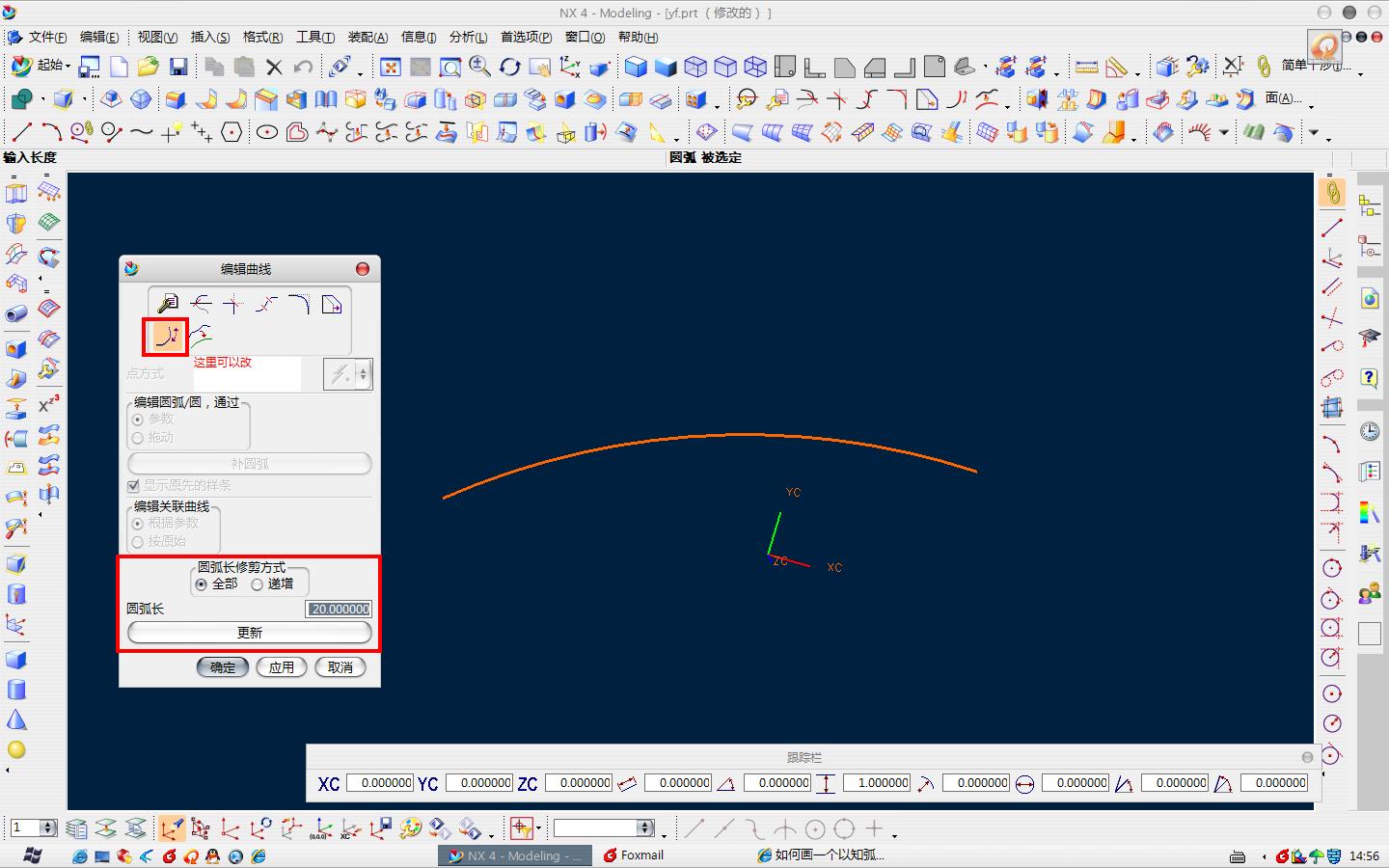Select the Curve Length icon in dialog
This screenshot has width=1389, height=868.
tap(167, 337)
